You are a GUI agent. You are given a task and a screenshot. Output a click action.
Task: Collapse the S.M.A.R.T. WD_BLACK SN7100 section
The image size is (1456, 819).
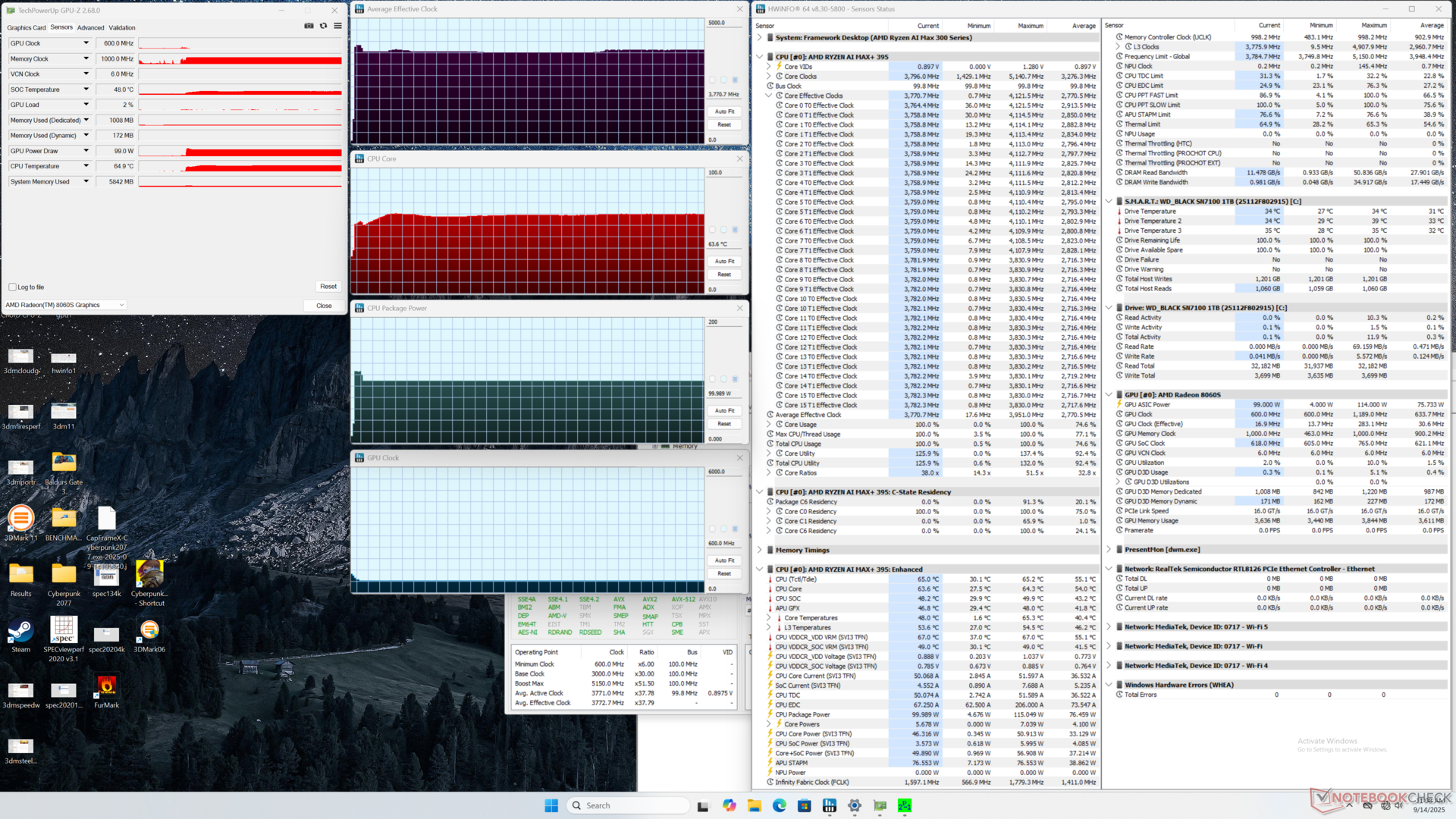[1109, 202]
